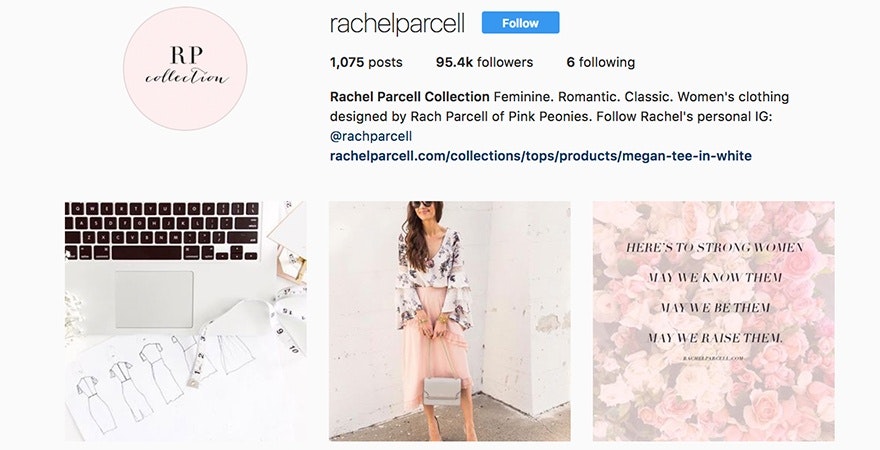Open the RP collection profile picture
The width and height of the screenshot is (880, 450).
[x=185, y=69]
